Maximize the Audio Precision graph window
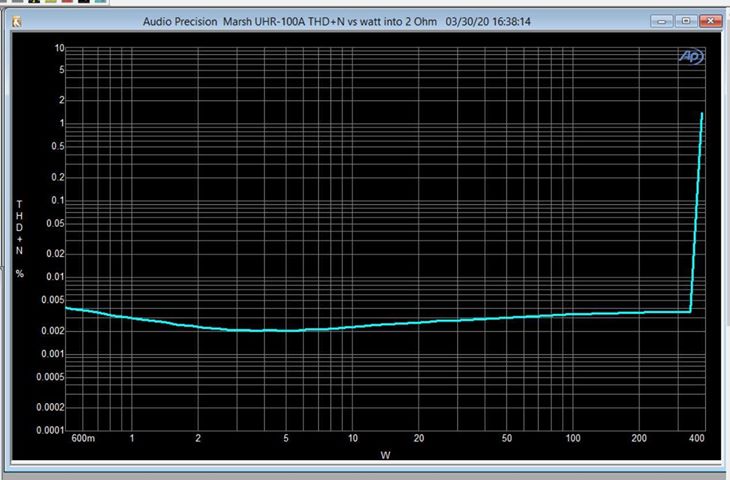The image size is (730, 480). pos(686,21)
